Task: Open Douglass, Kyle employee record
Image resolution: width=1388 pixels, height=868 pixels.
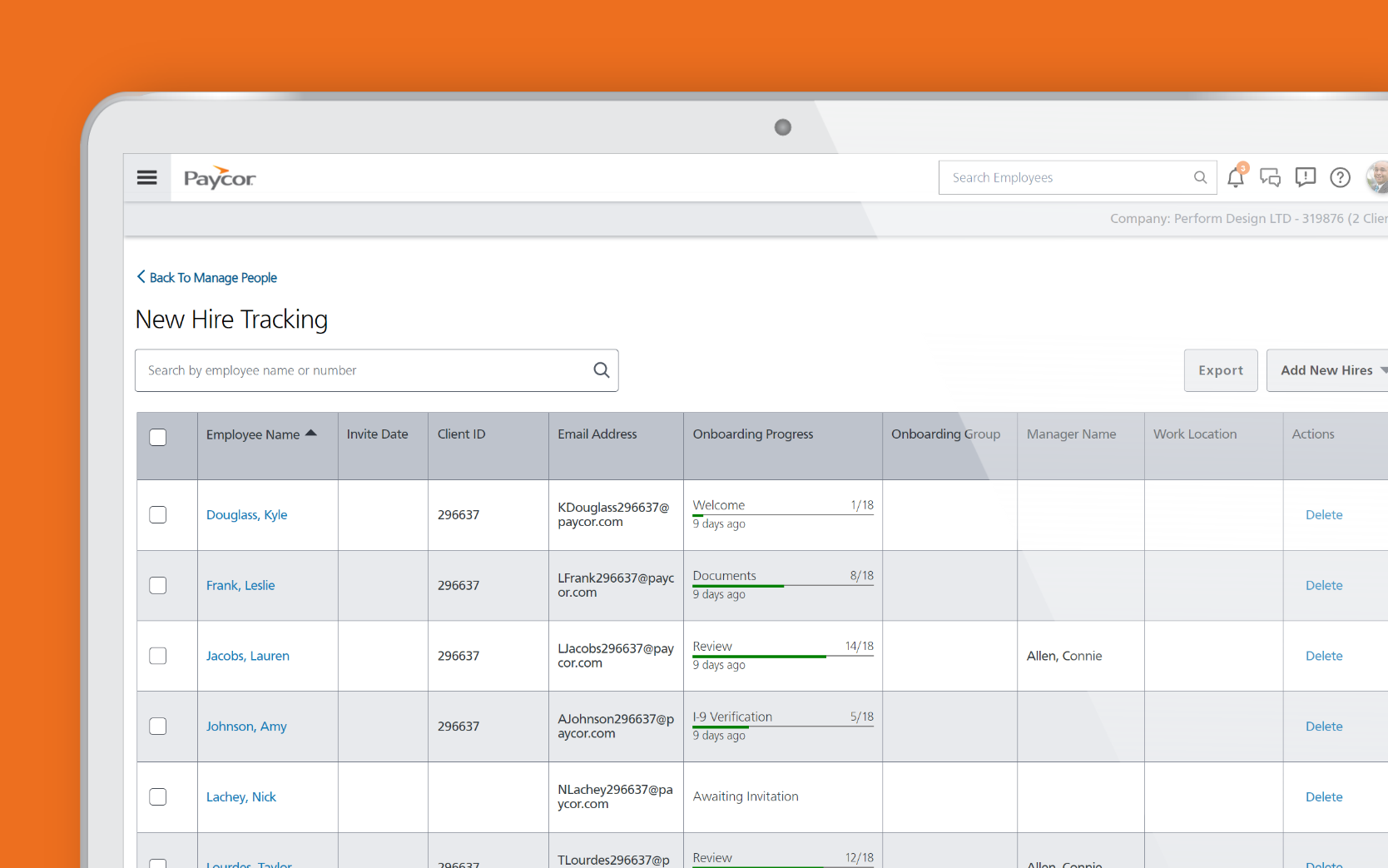Action: [246, 515]
